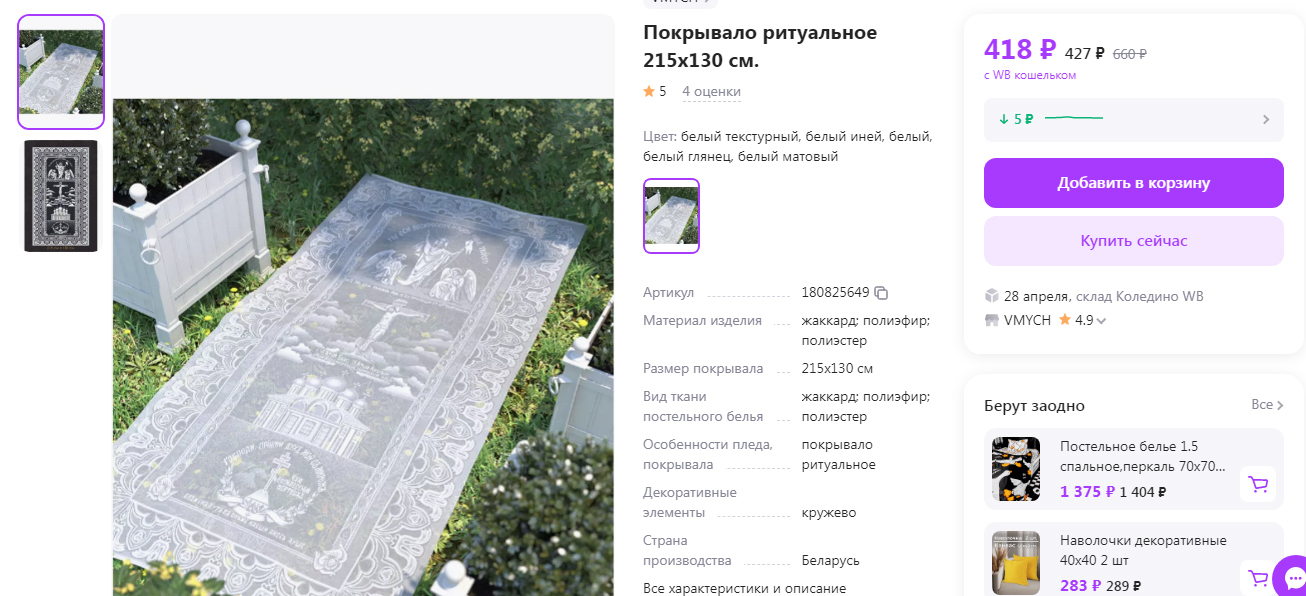Screen dimensions: 1306x596
Task: Show second black shroud photo thumbnail
Action: 61,196
